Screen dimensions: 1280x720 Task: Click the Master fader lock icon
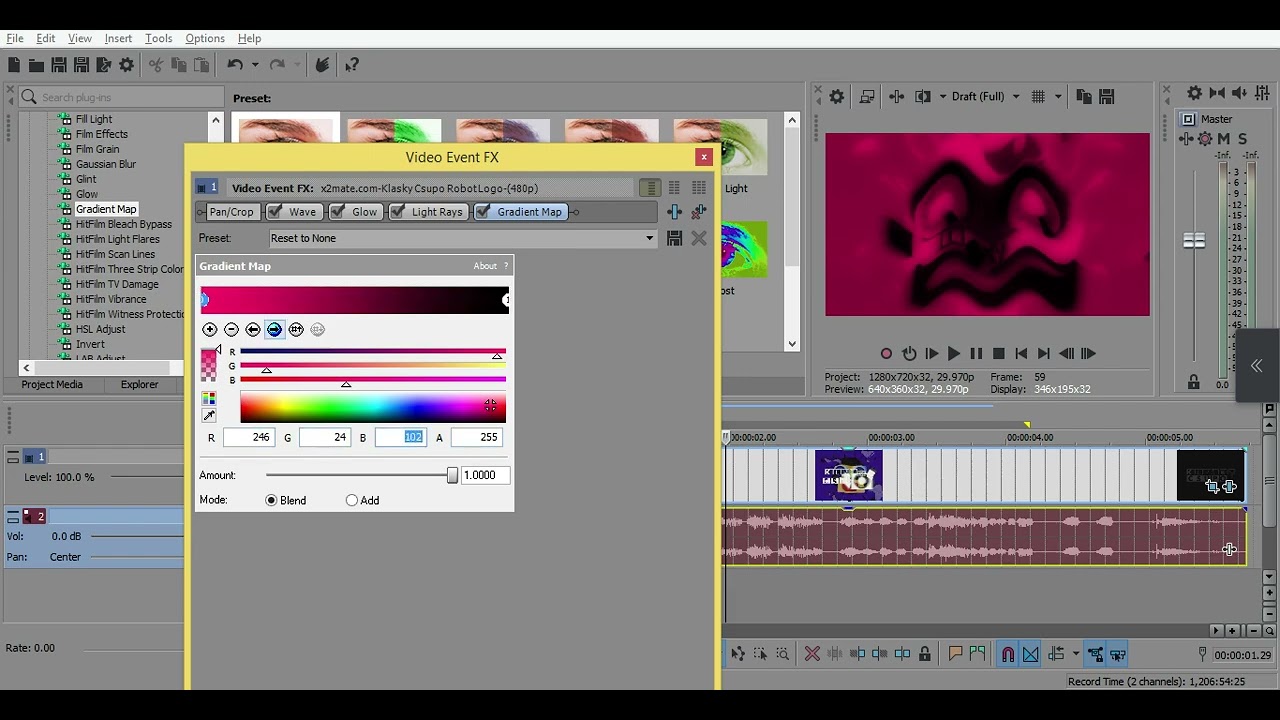(x=1193, y=382)
